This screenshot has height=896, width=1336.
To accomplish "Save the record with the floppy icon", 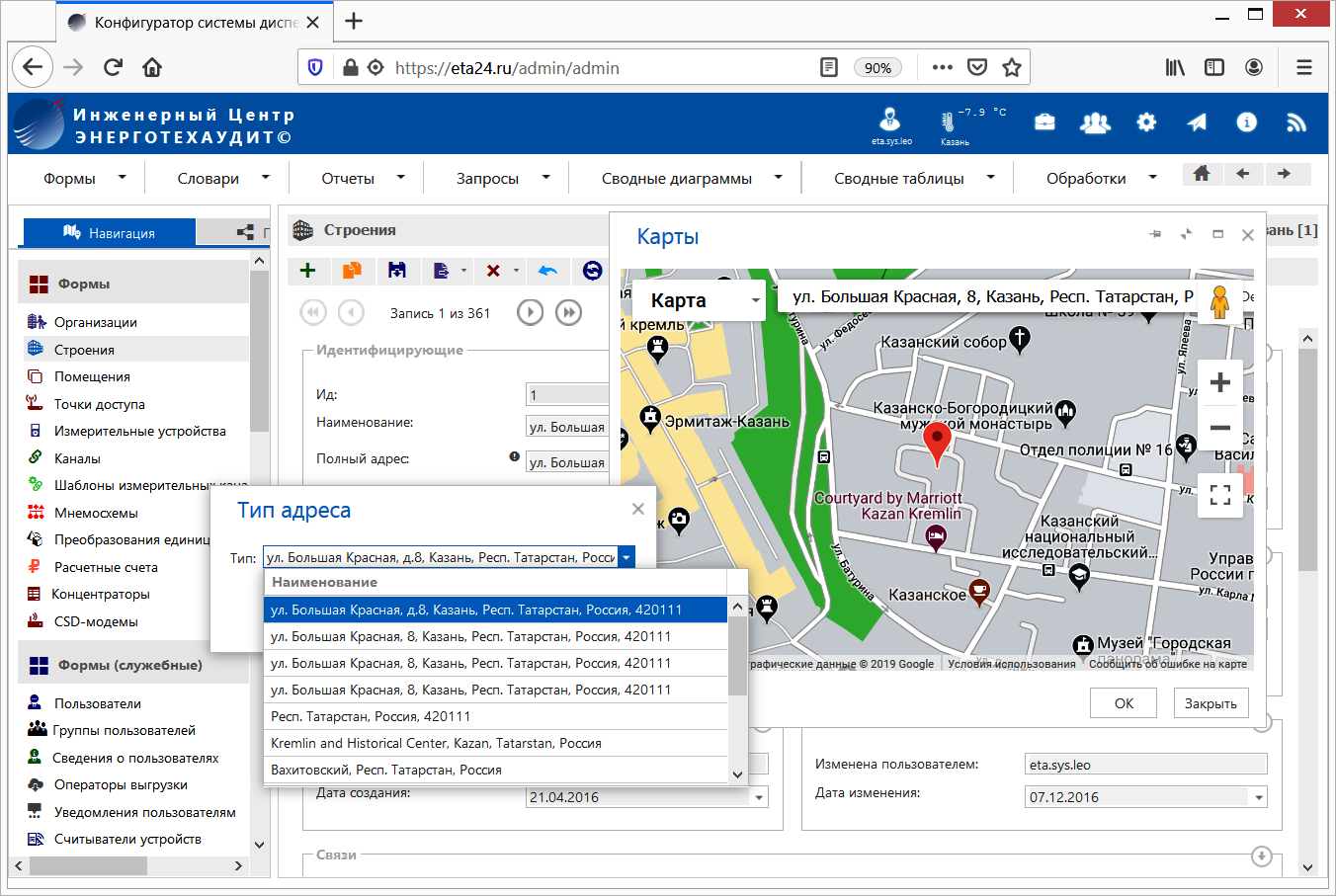I will click(396, 271).
